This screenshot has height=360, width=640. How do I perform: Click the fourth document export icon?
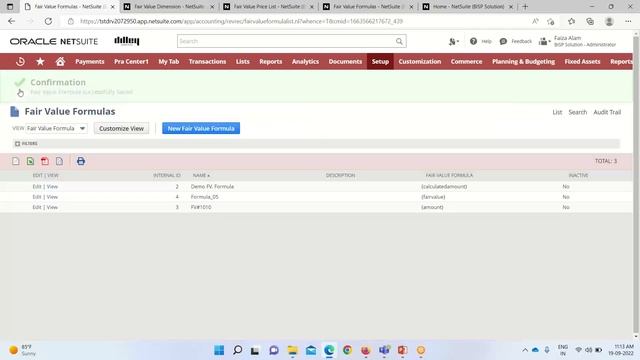[x=60, y=161]
